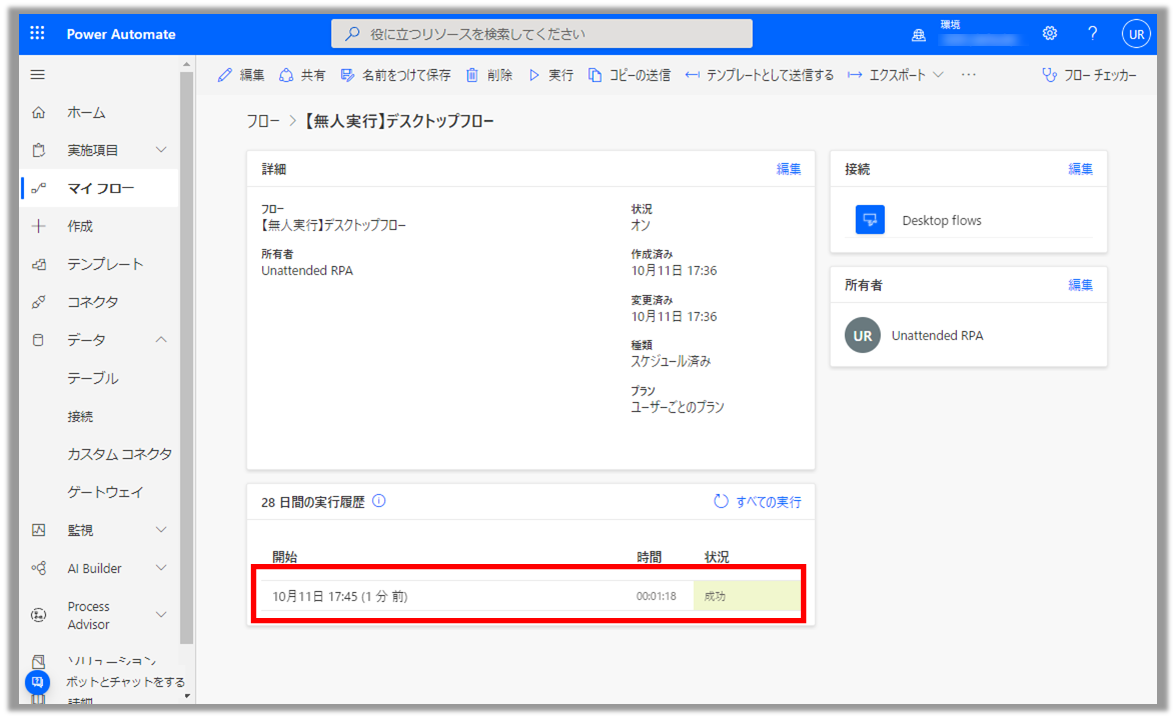Collapse the left navigation hamburger menu

(38, 74)
